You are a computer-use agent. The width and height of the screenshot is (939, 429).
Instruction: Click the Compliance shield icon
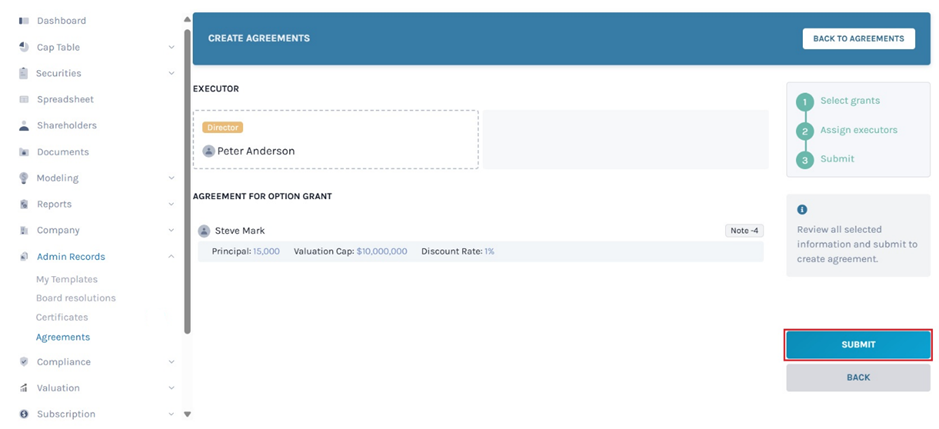24,362
